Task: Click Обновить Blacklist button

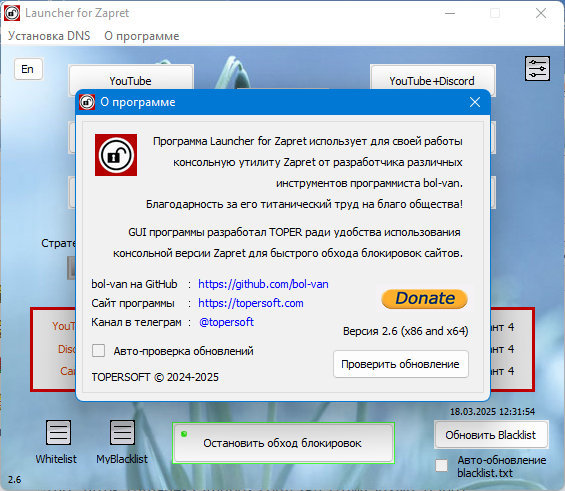Action: [x=491, y=435]
